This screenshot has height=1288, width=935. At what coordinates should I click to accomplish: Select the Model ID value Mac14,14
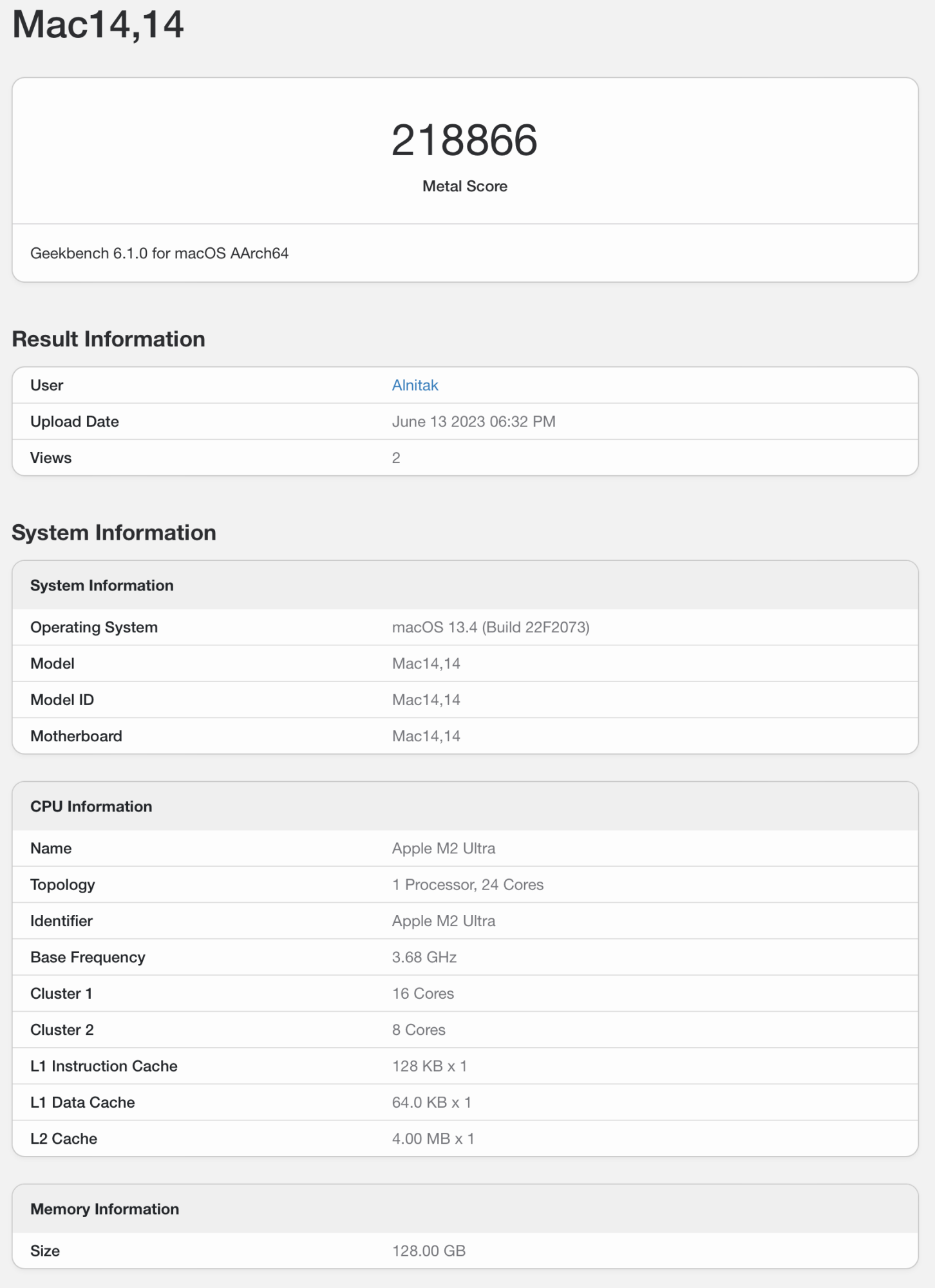pos(426,699)
